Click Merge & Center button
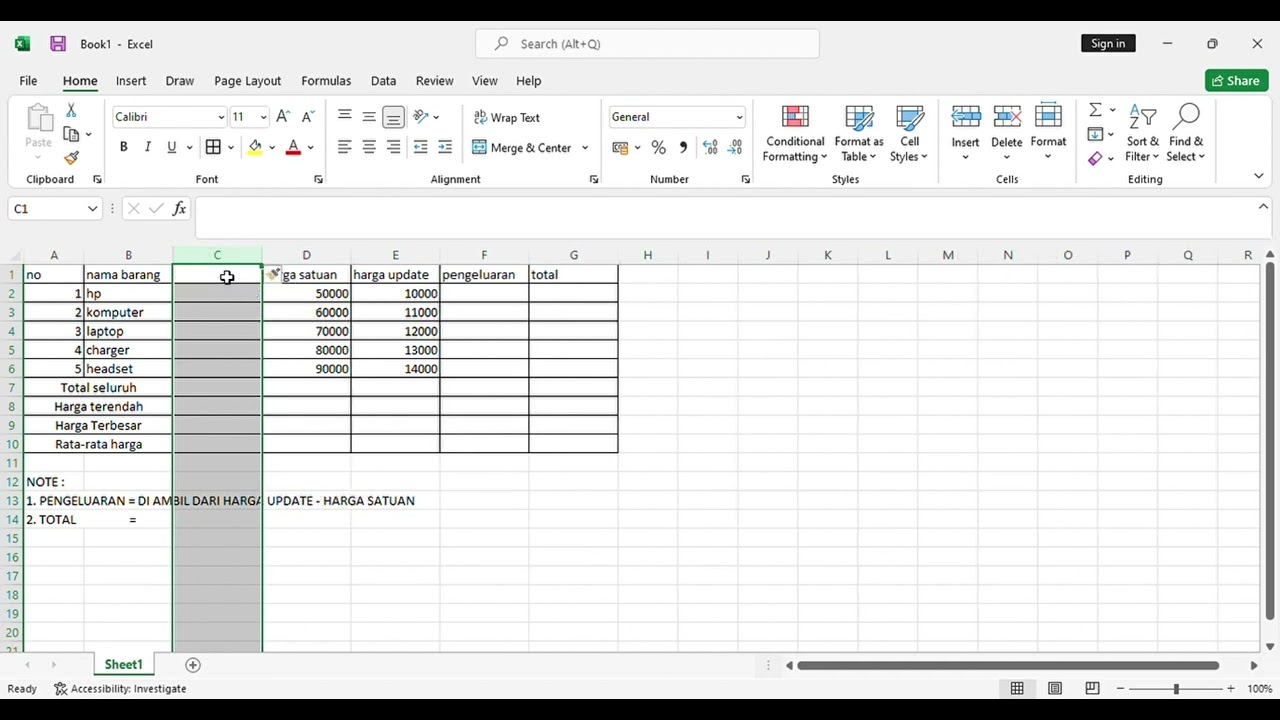Viewport: 1280px width, 720px height. 521,147
